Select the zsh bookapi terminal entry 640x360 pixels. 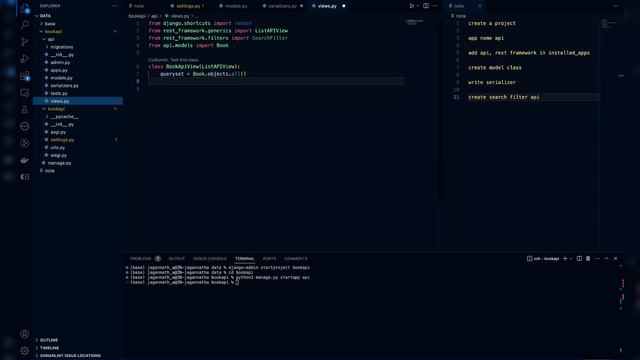[543, 258]
